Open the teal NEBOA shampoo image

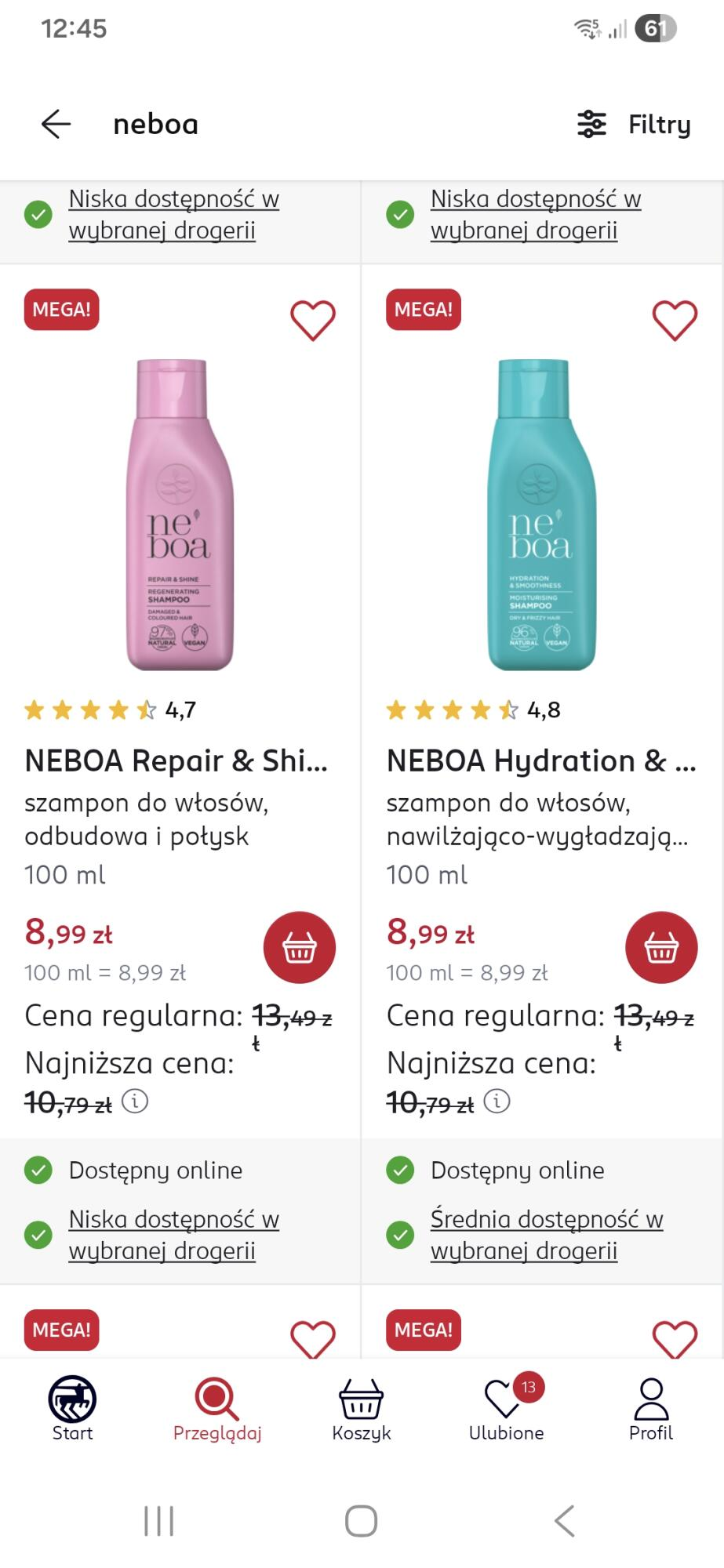point(541,515)
